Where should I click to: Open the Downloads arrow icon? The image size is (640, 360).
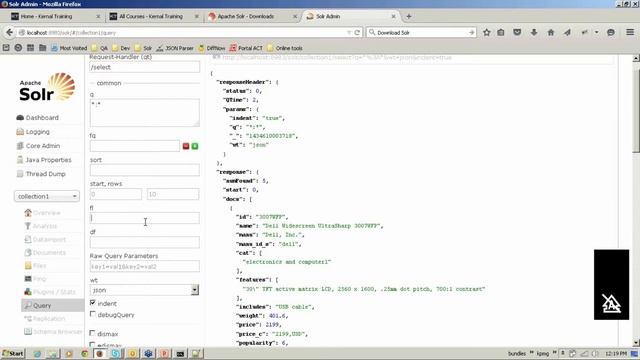[534, 32]
